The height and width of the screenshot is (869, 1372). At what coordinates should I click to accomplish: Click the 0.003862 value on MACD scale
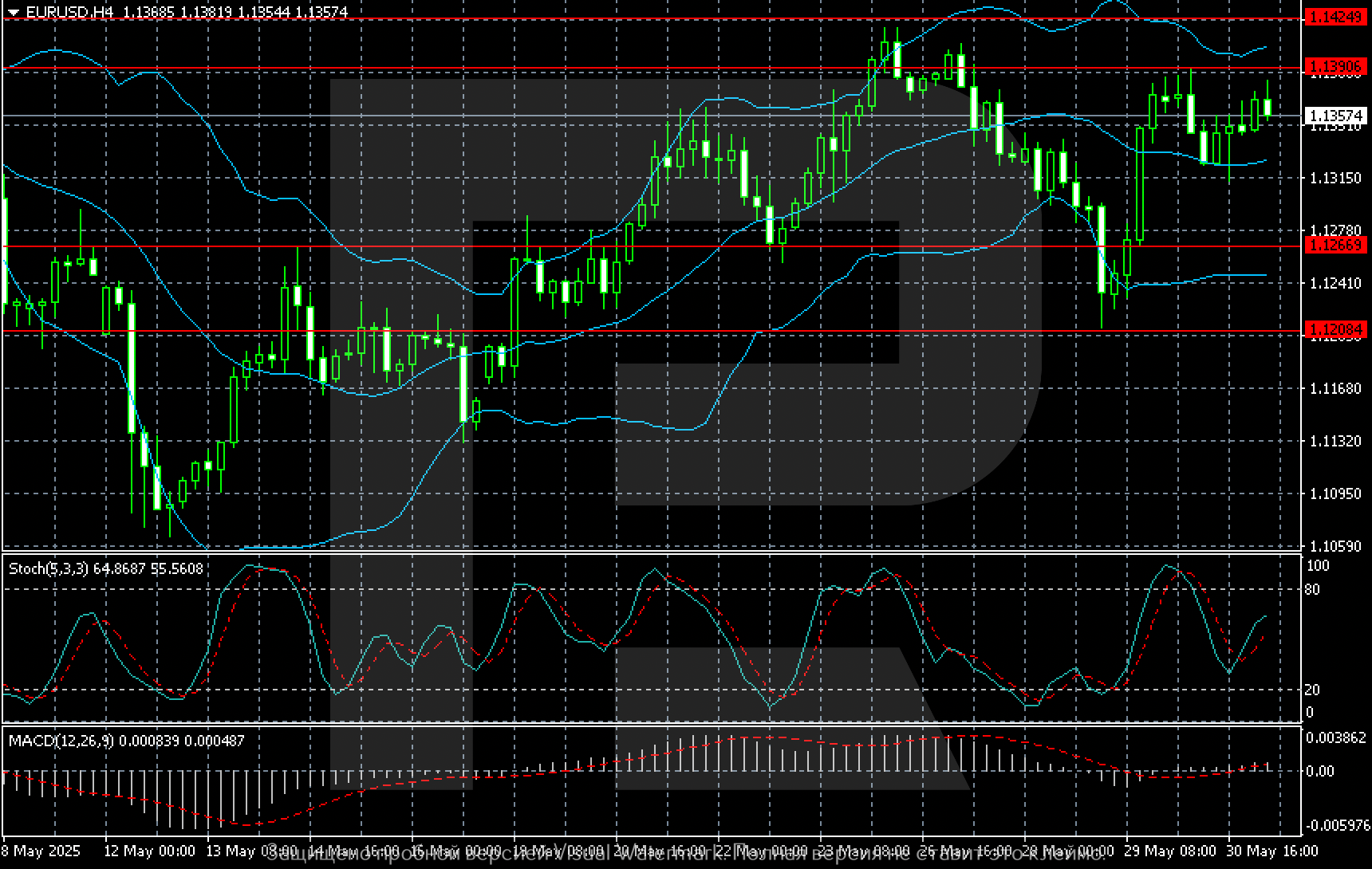(x=1336, y=738)
